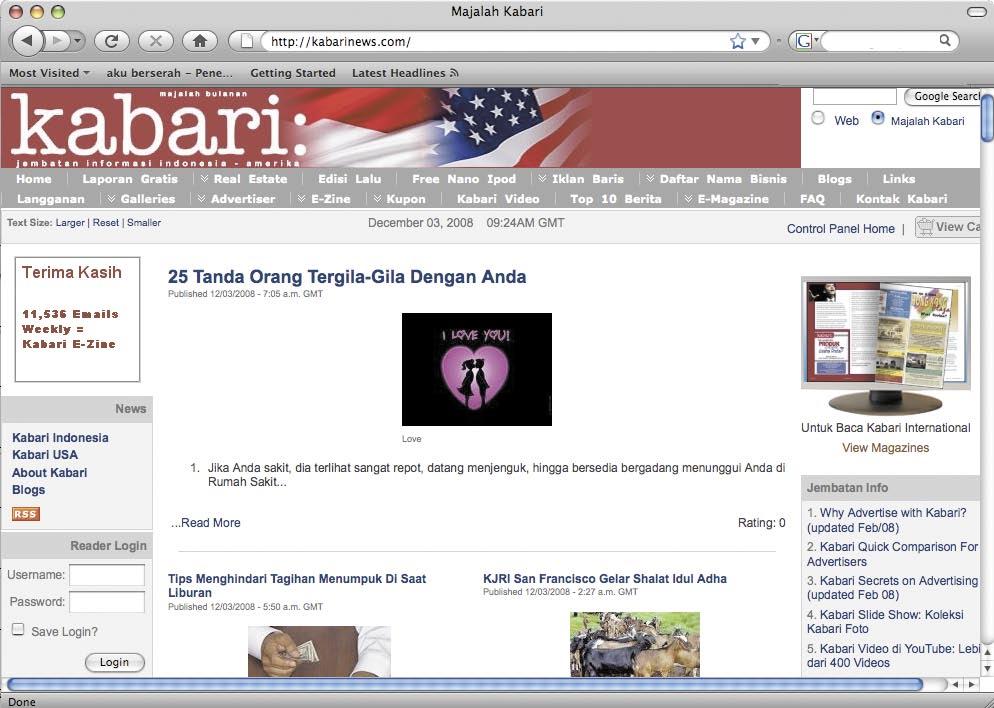Image resolution: width=994 pixels, height=708 pixels.
Task: Go back using the browser Back arrow
Action: coord(27,41)
